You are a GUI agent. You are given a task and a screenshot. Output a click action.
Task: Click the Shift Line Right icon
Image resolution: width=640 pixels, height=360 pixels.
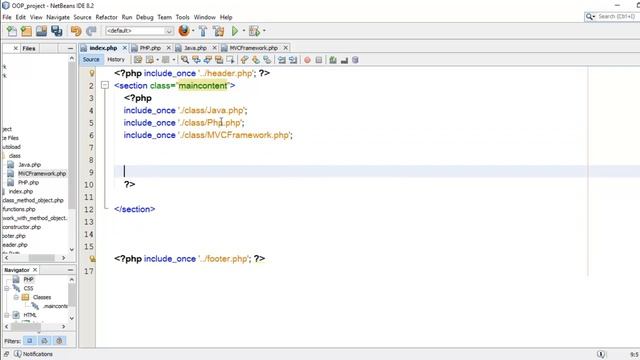pyautogui.click(x=293, y=60)
